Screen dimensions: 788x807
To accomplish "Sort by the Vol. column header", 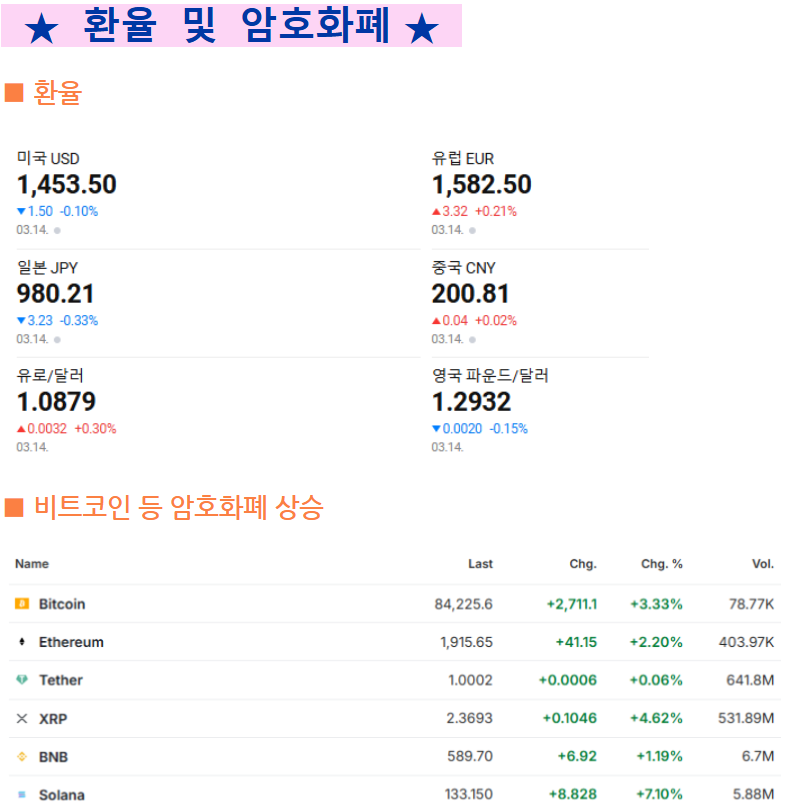I will [x=763, y=564].
